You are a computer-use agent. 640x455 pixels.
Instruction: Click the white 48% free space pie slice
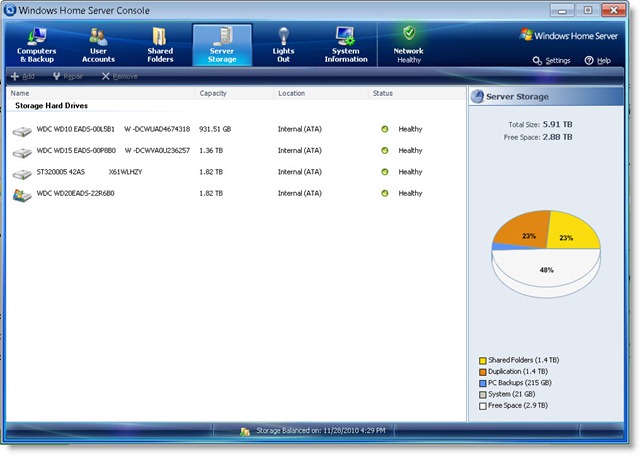coord(546,269)
